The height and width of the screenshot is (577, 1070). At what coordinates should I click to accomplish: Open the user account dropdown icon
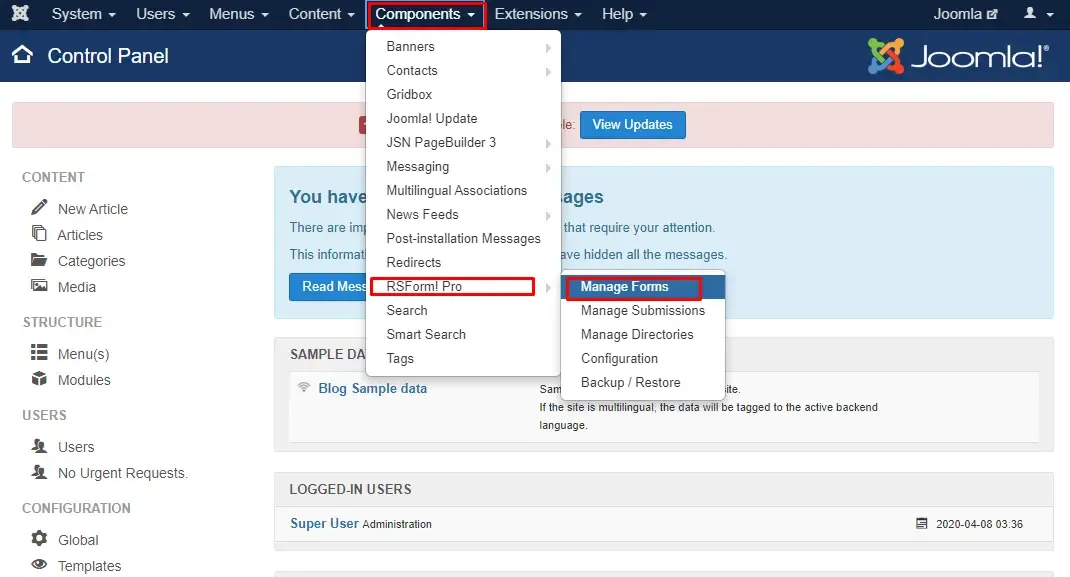tap(1038, 13)
